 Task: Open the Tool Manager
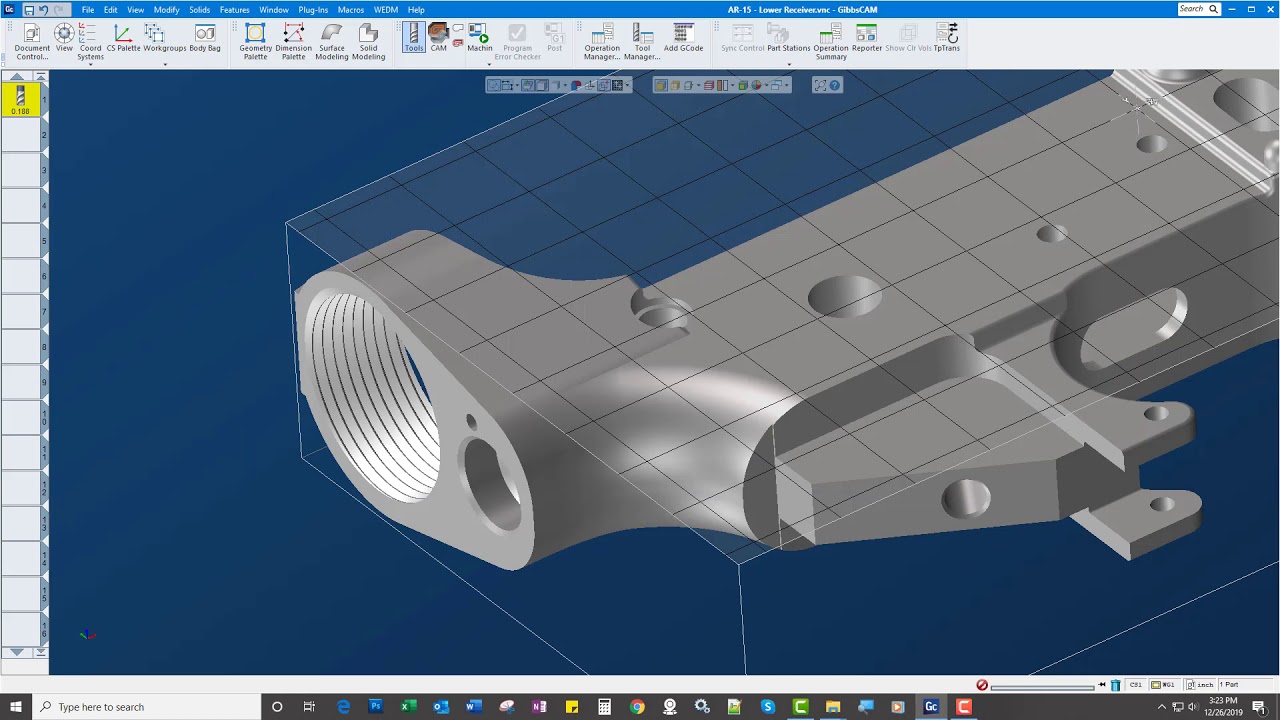tap(642, 42)
